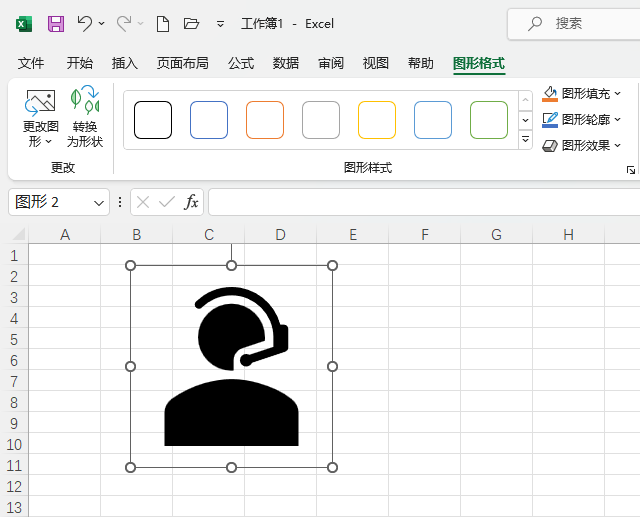Open 图形轮廓 dropdown
Image resolution: width=640 pixels, height=517 pixels.
tap(581, 120)
